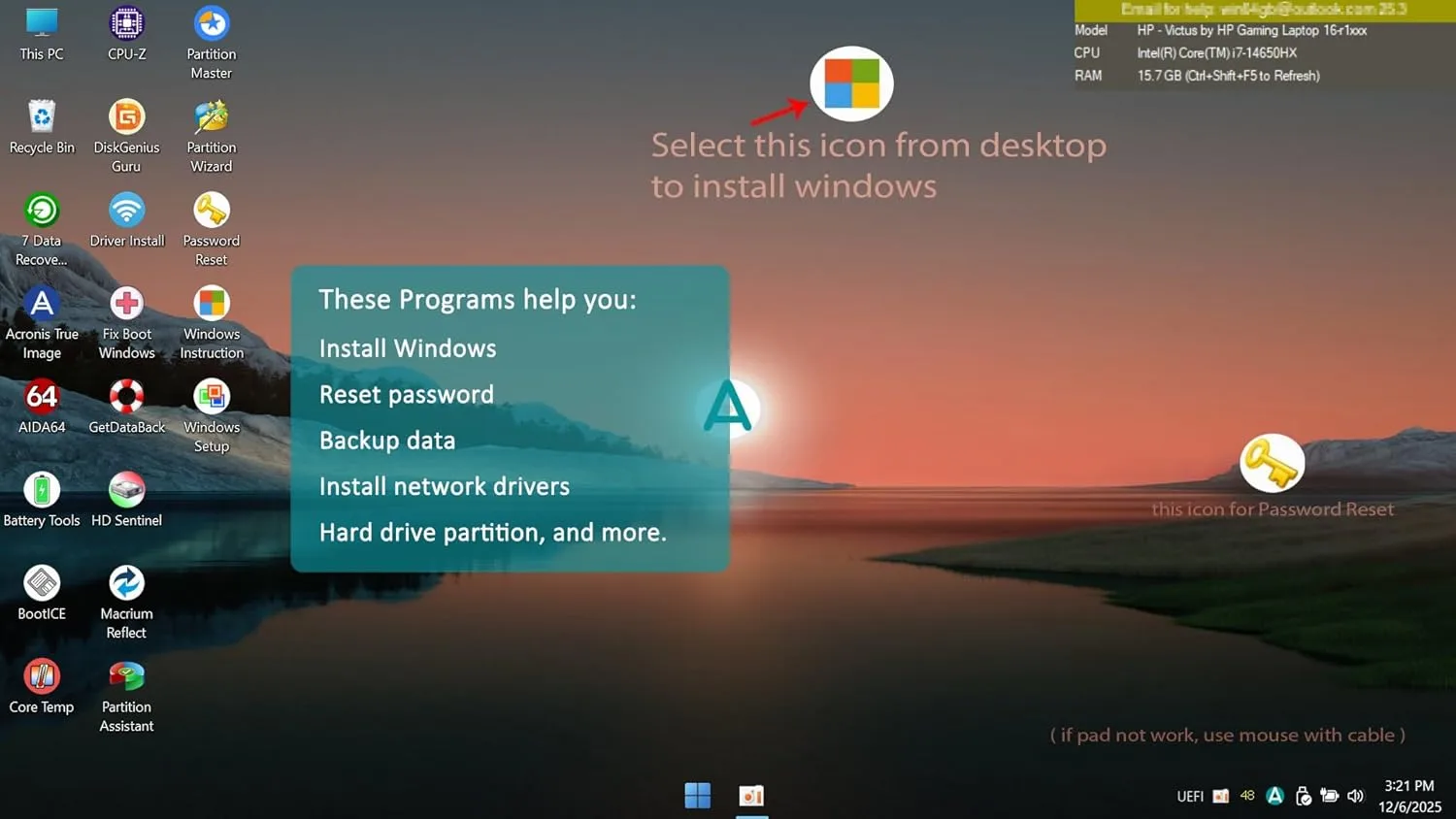
Task: Launch Fix Boot Windows tool
Action: point(126,304)
